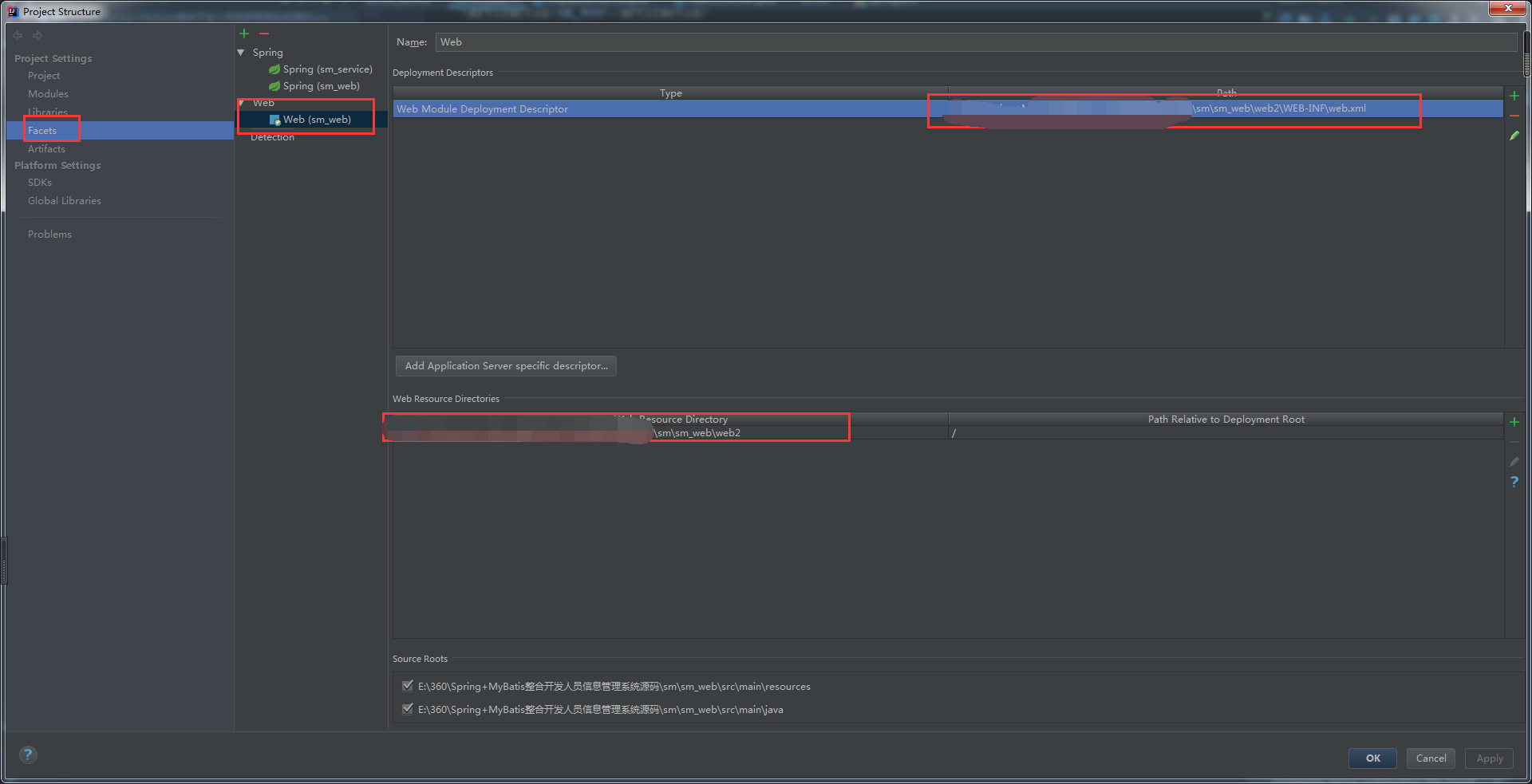This screenshot has height=784, width=1532.
Task: Confirm with the OK button
Action: click(1372, 758)
